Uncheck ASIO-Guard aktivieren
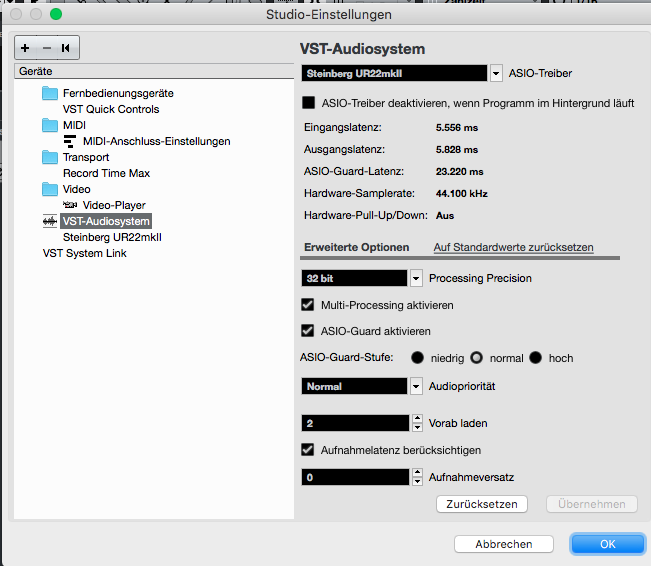Image resolution: width=651 pixels, height=566 pixels. pos(308,331)
